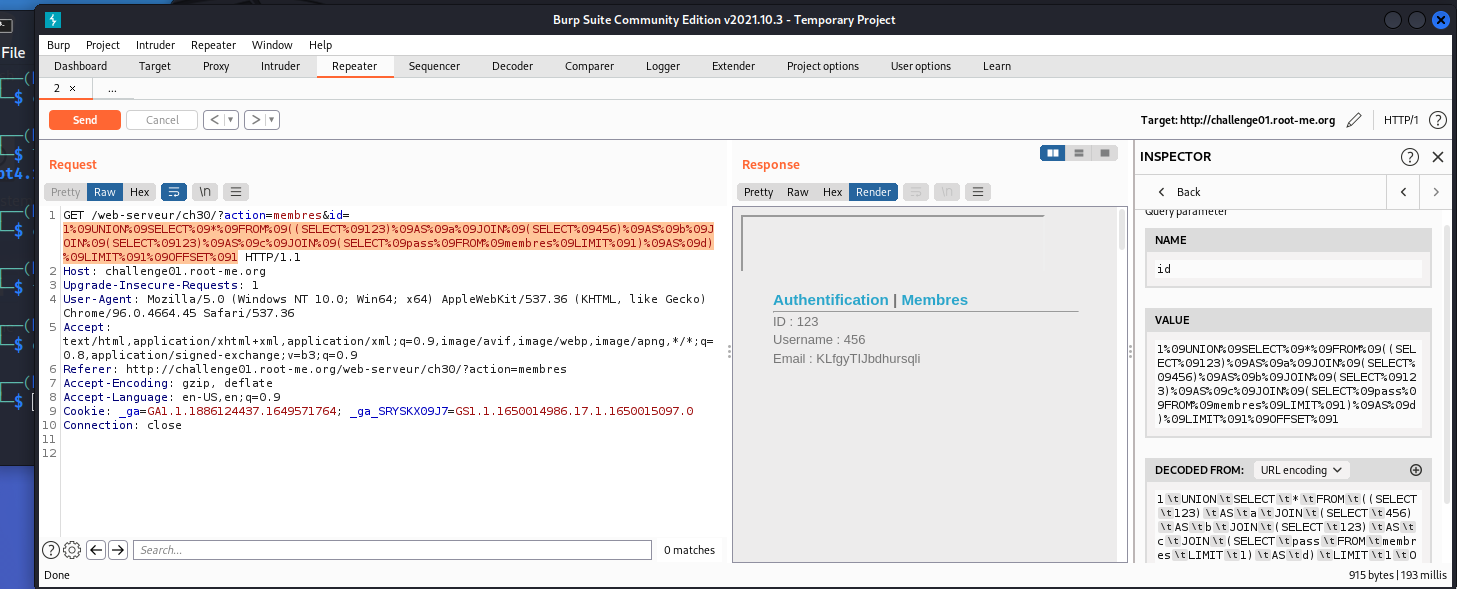Go to next request history button
The width and height of the screenshot is (1457, 589).
point(256,120)
